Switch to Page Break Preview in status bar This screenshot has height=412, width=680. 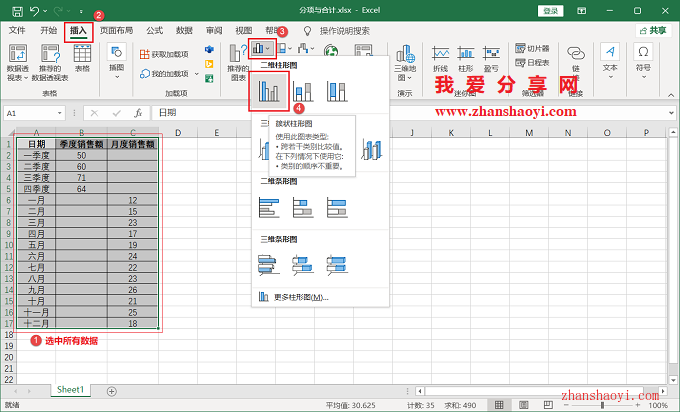[548, 405]
